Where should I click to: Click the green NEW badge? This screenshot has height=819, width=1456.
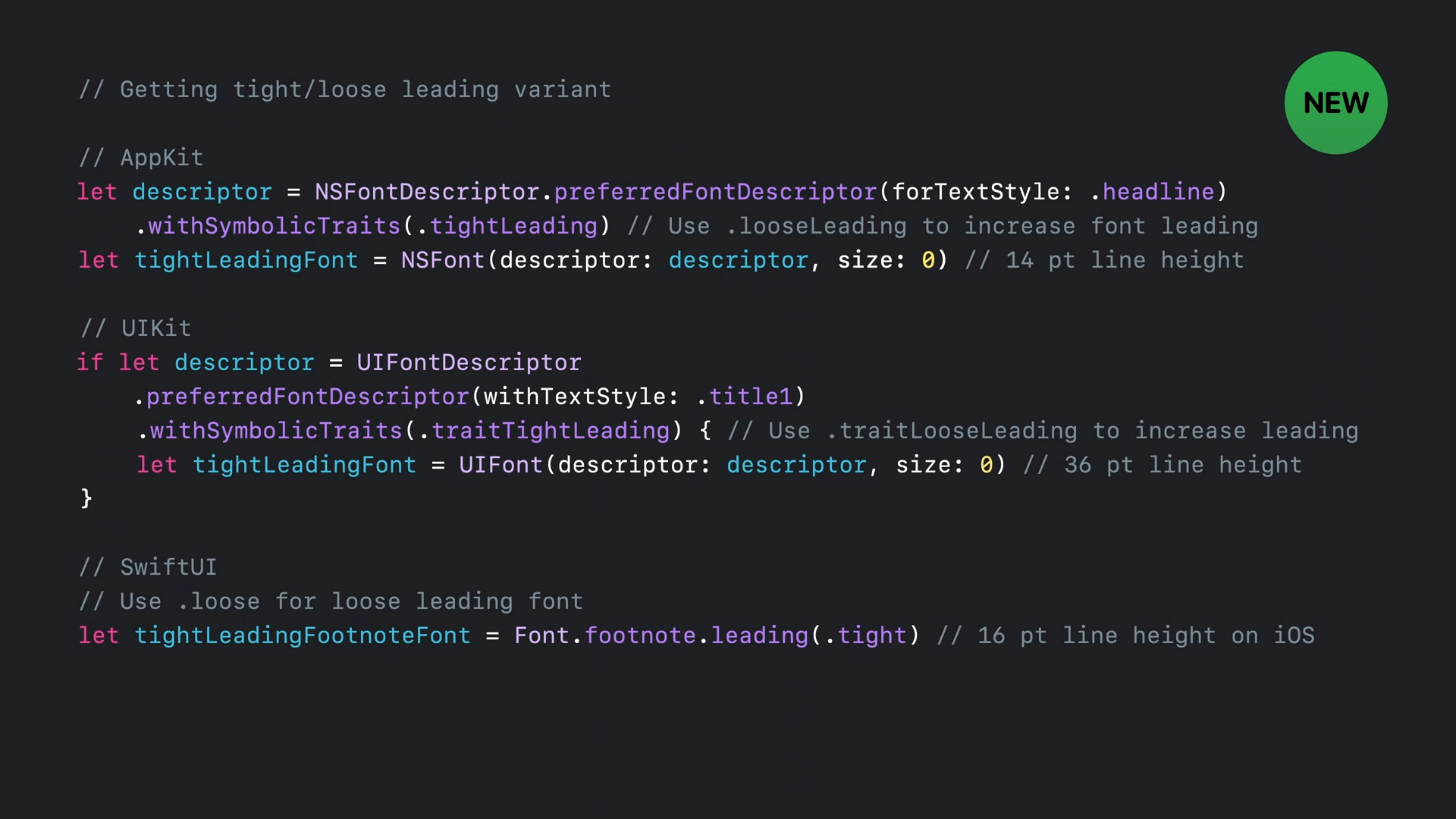pos(1335,102)
